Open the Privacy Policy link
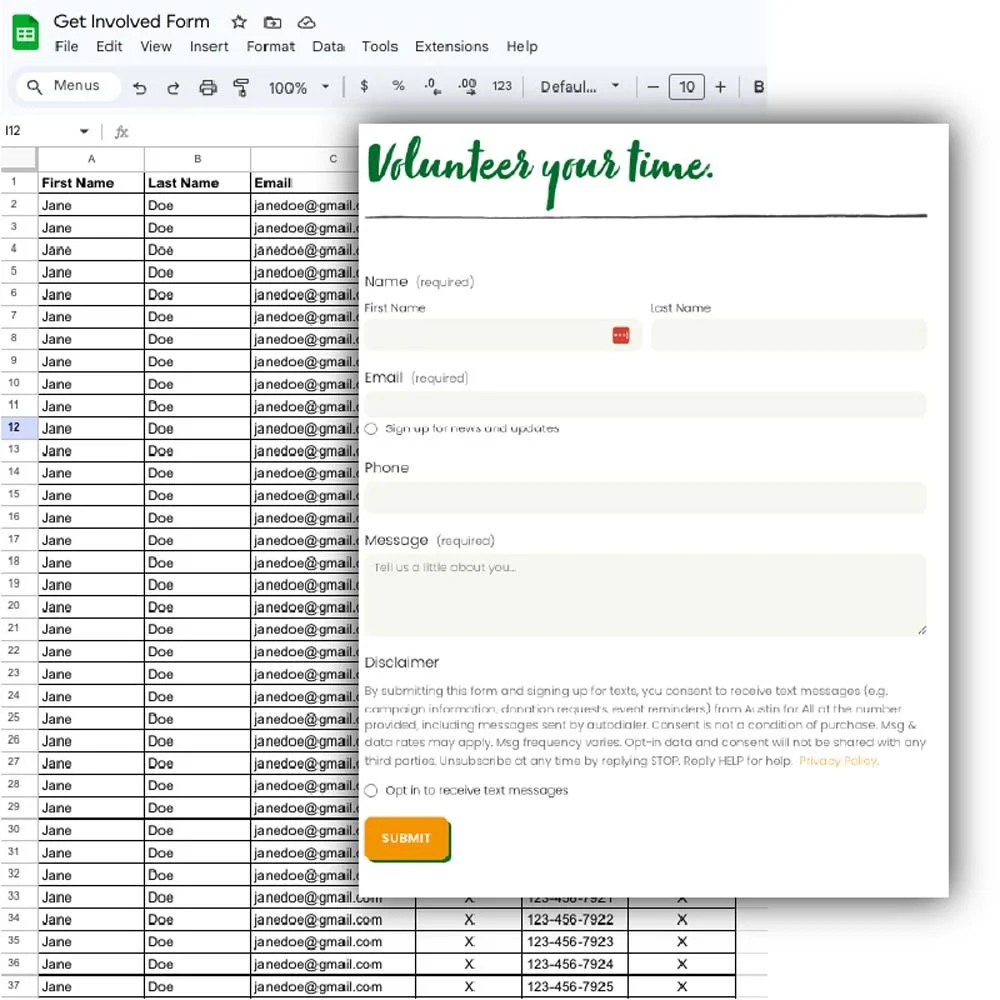The height and width of the screenshot is (1000, 1000). point(838,761)
